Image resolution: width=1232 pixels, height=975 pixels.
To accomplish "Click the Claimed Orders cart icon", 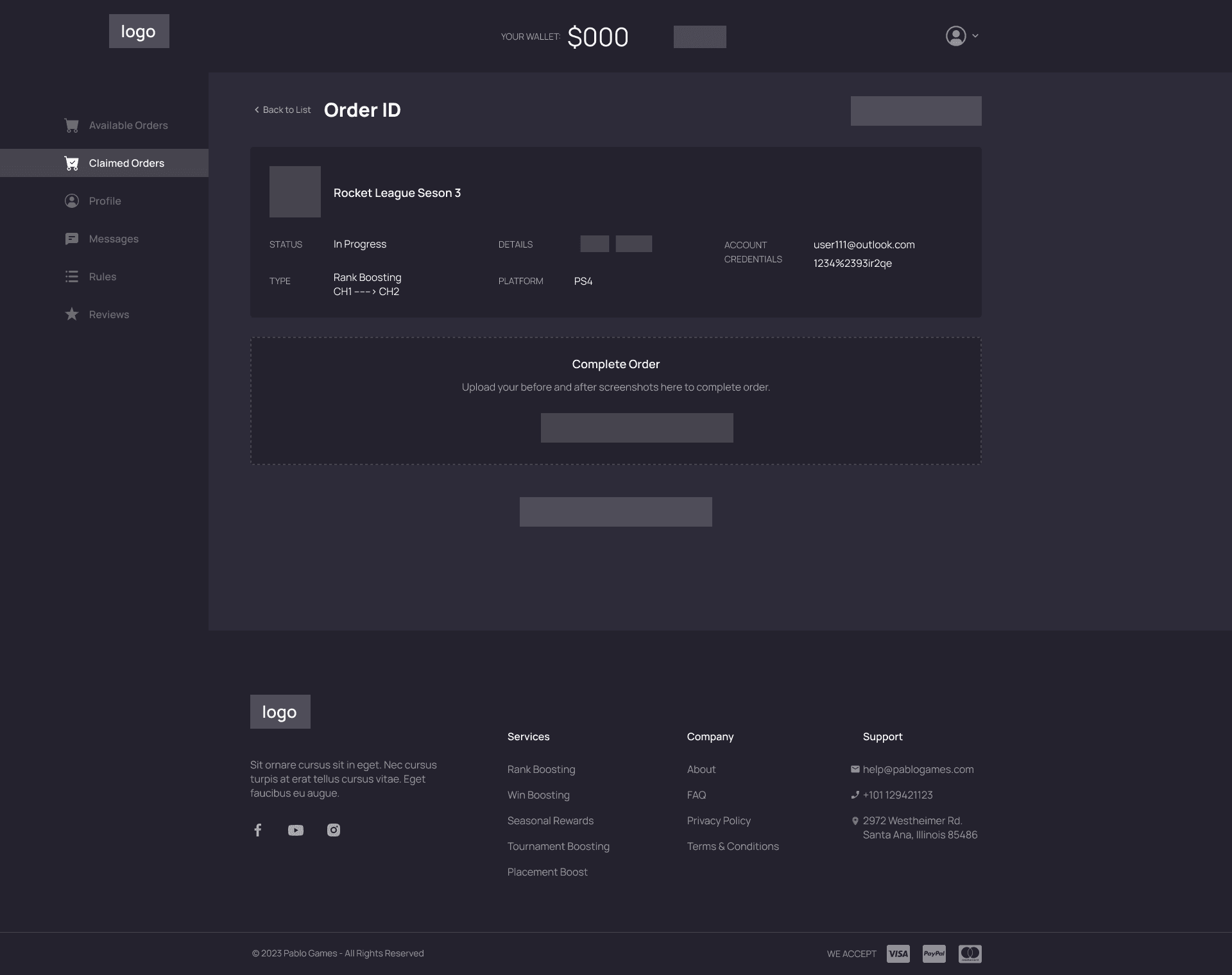I will tap(72, 164).
